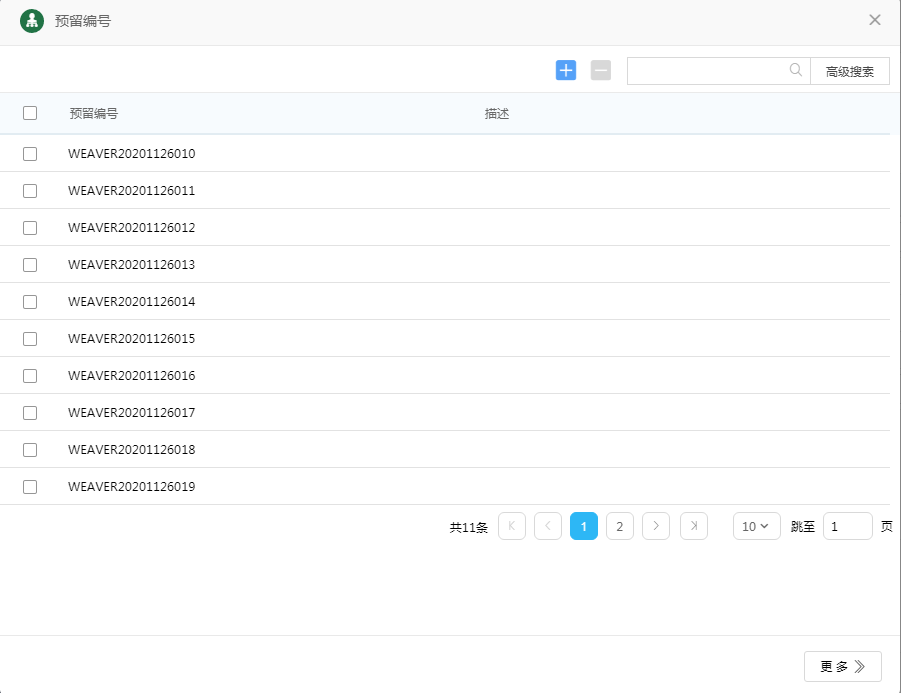Viewport: 901px width, 693px height.
Task: Click the magnifier search icon
Action: [796, 70]
